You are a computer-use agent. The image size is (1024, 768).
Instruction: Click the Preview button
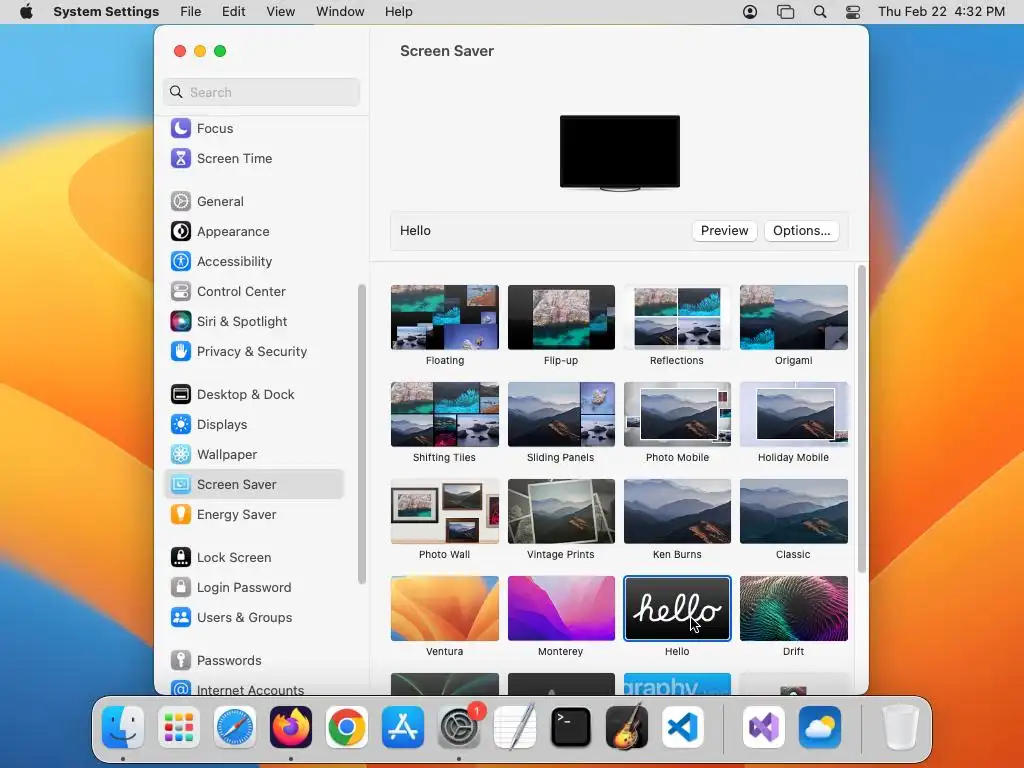pos(724,231)
